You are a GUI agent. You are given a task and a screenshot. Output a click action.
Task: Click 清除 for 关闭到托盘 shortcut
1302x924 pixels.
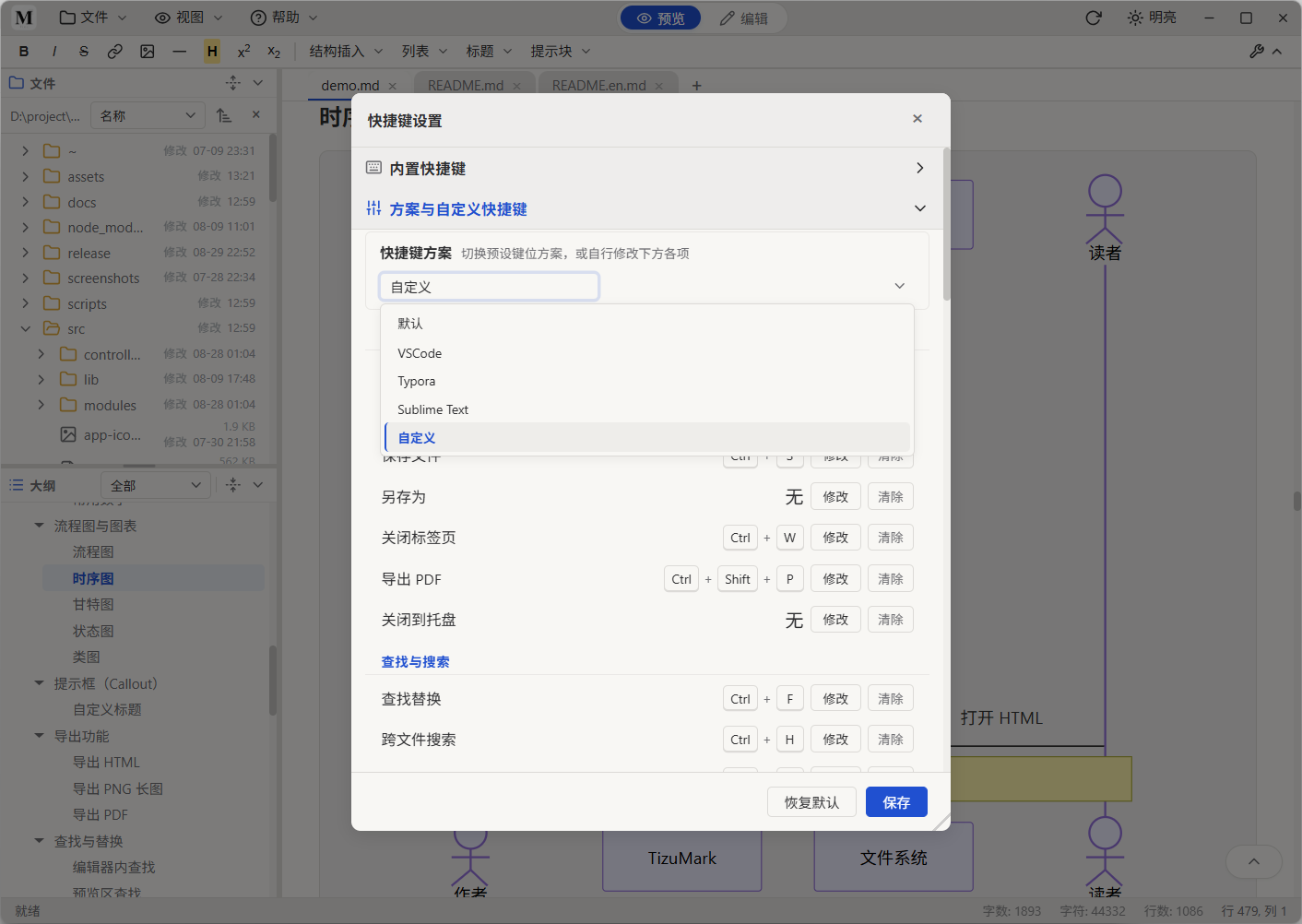pos(891,620)
